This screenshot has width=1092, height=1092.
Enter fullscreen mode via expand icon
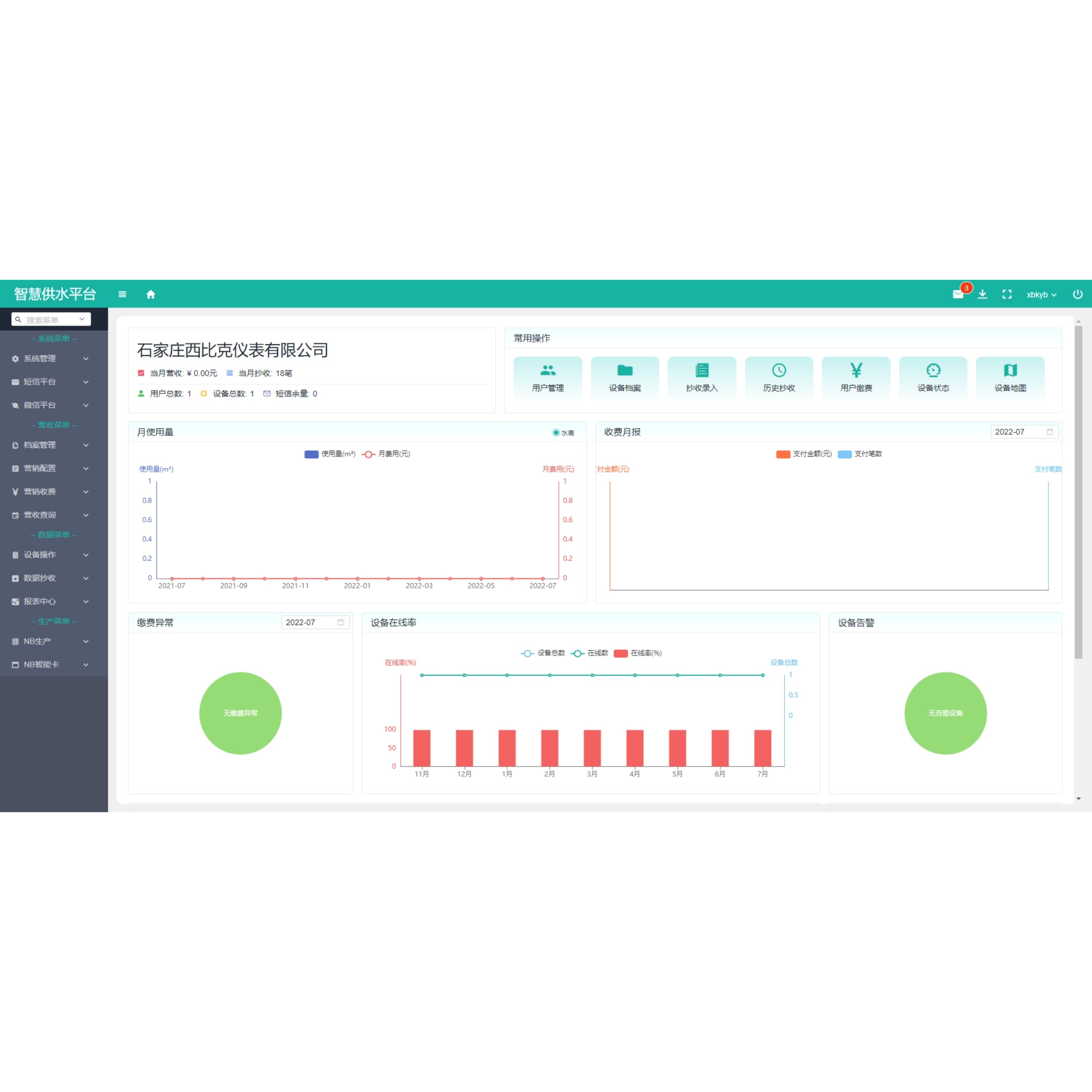[1007, 294]
